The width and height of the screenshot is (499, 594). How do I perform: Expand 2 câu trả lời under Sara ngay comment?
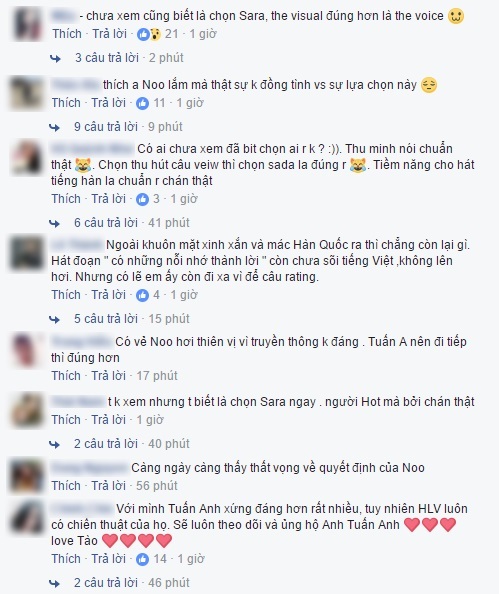pyautogui.click(x=106, y=444)
